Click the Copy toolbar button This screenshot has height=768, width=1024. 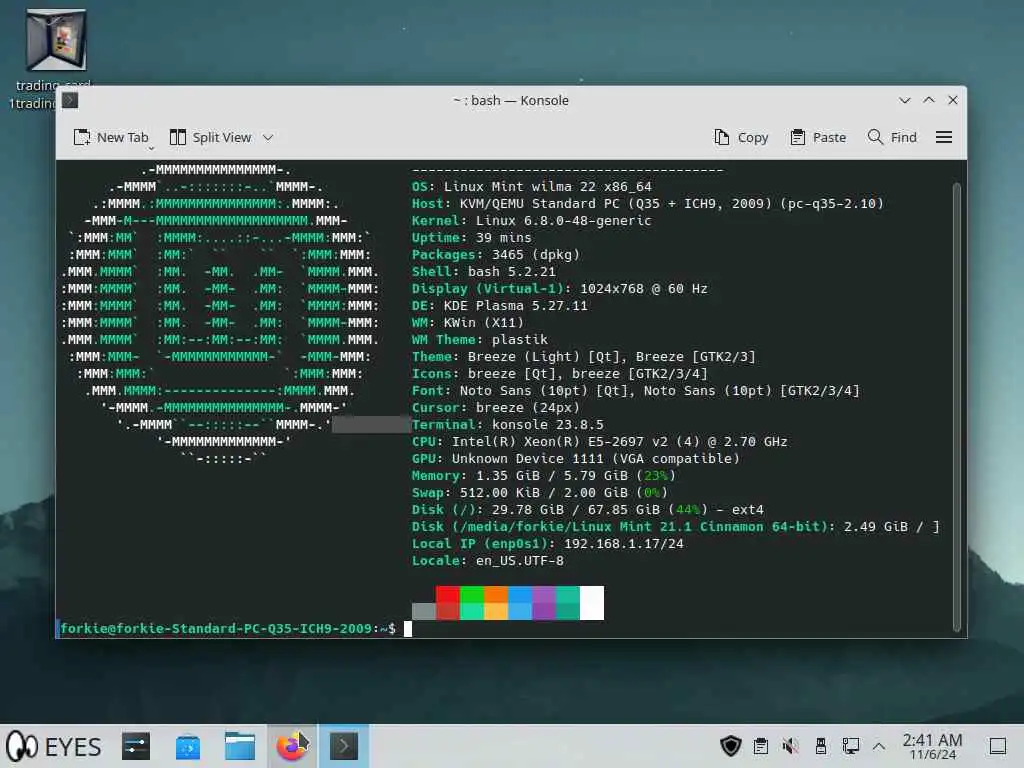click(x=741, y=137)
